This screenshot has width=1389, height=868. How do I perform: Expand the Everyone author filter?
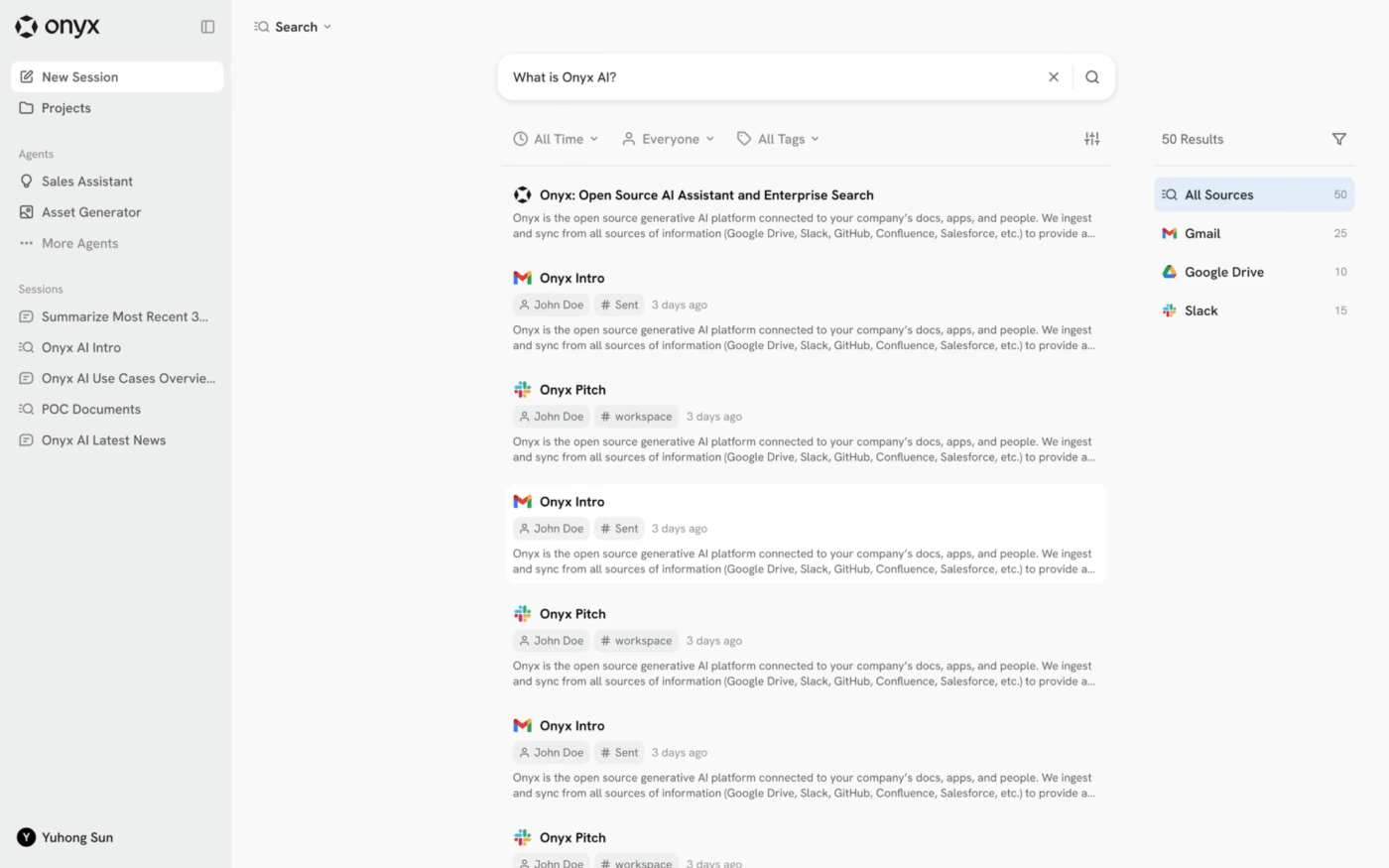[668, 139]
